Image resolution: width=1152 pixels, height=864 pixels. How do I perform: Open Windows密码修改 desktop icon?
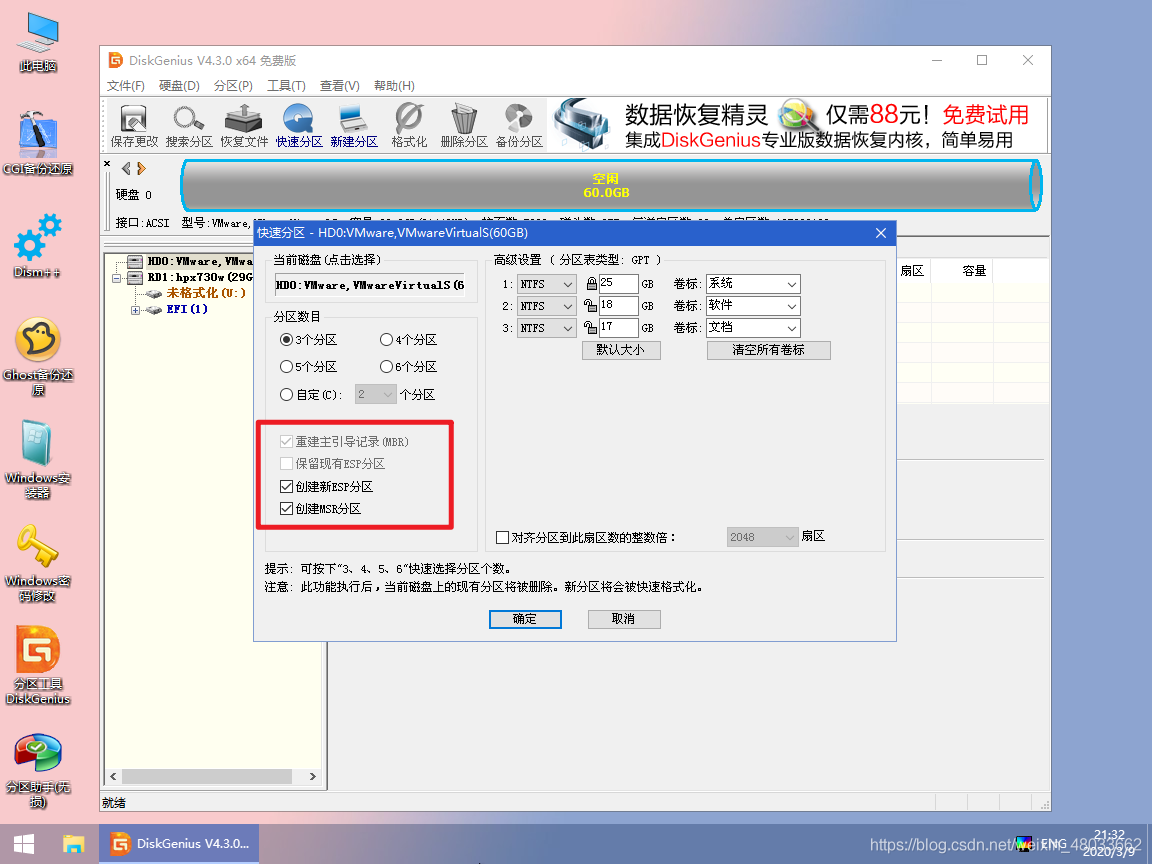click(x=38, y=562)
